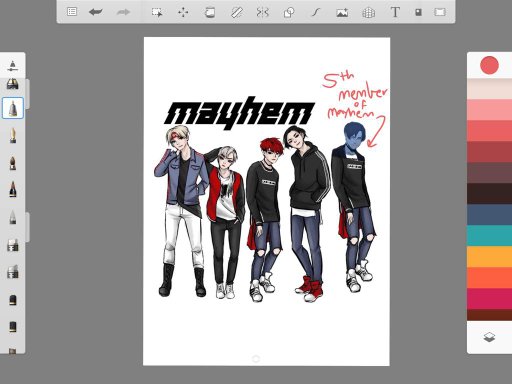Add text with the T tool
This screenshot has width=512, height=384.
(395, 12)
